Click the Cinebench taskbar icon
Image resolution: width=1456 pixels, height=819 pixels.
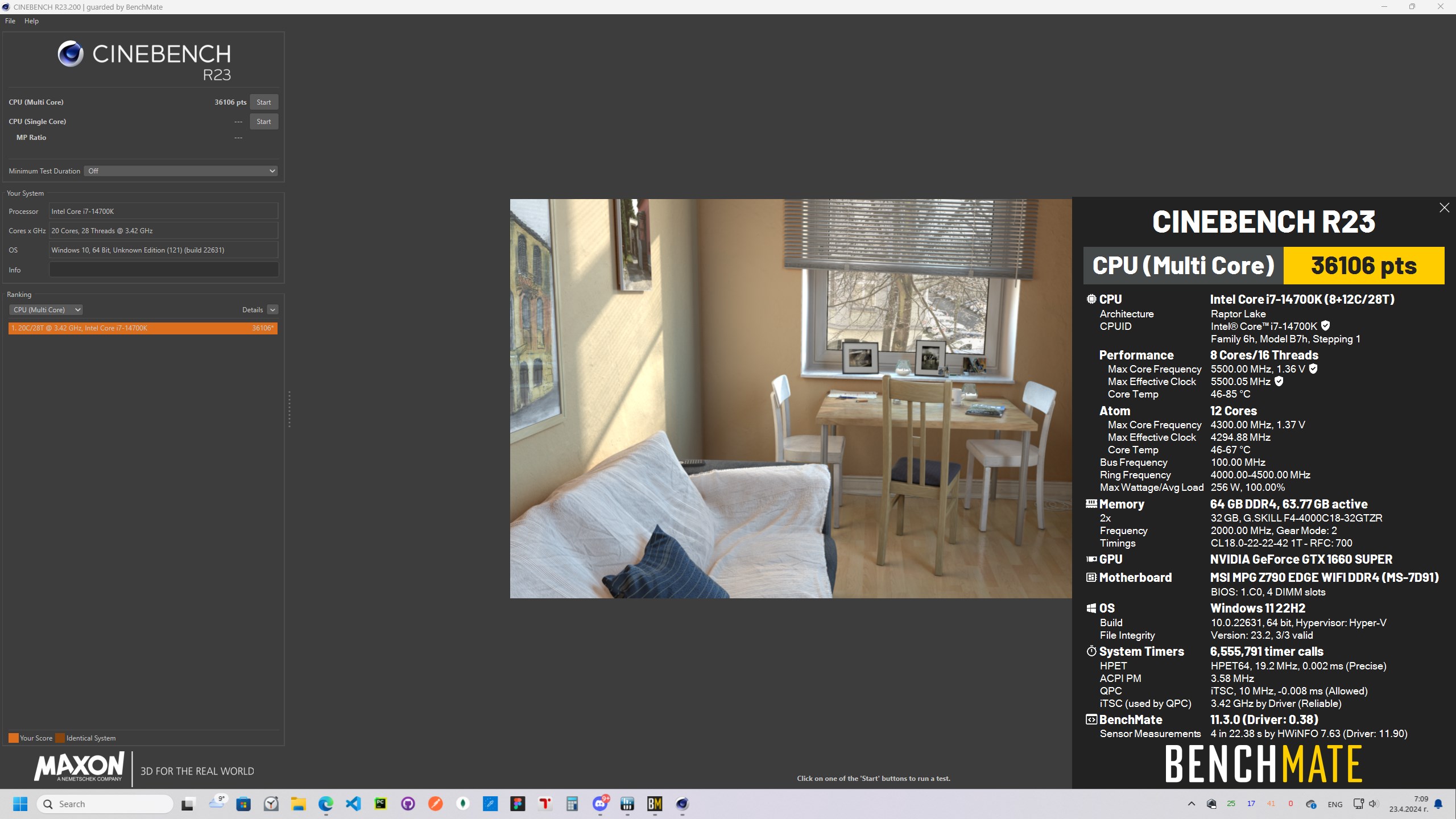(x=682, y=804)
